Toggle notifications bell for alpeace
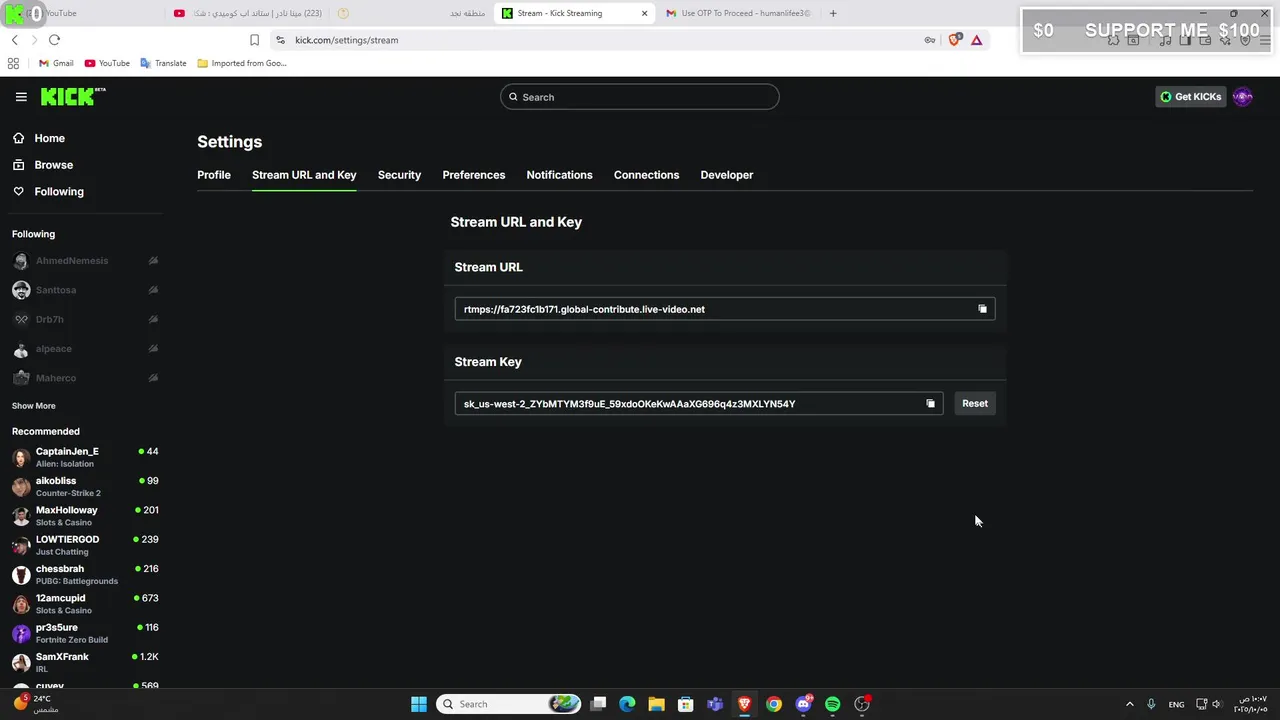This screenshot has height=720, width=1280. 153,349
